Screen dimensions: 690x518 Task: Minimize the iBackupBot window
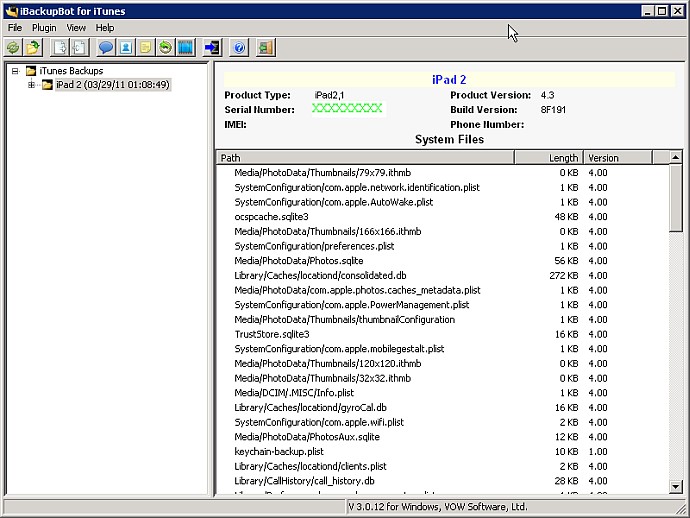(x=647, y=11)
